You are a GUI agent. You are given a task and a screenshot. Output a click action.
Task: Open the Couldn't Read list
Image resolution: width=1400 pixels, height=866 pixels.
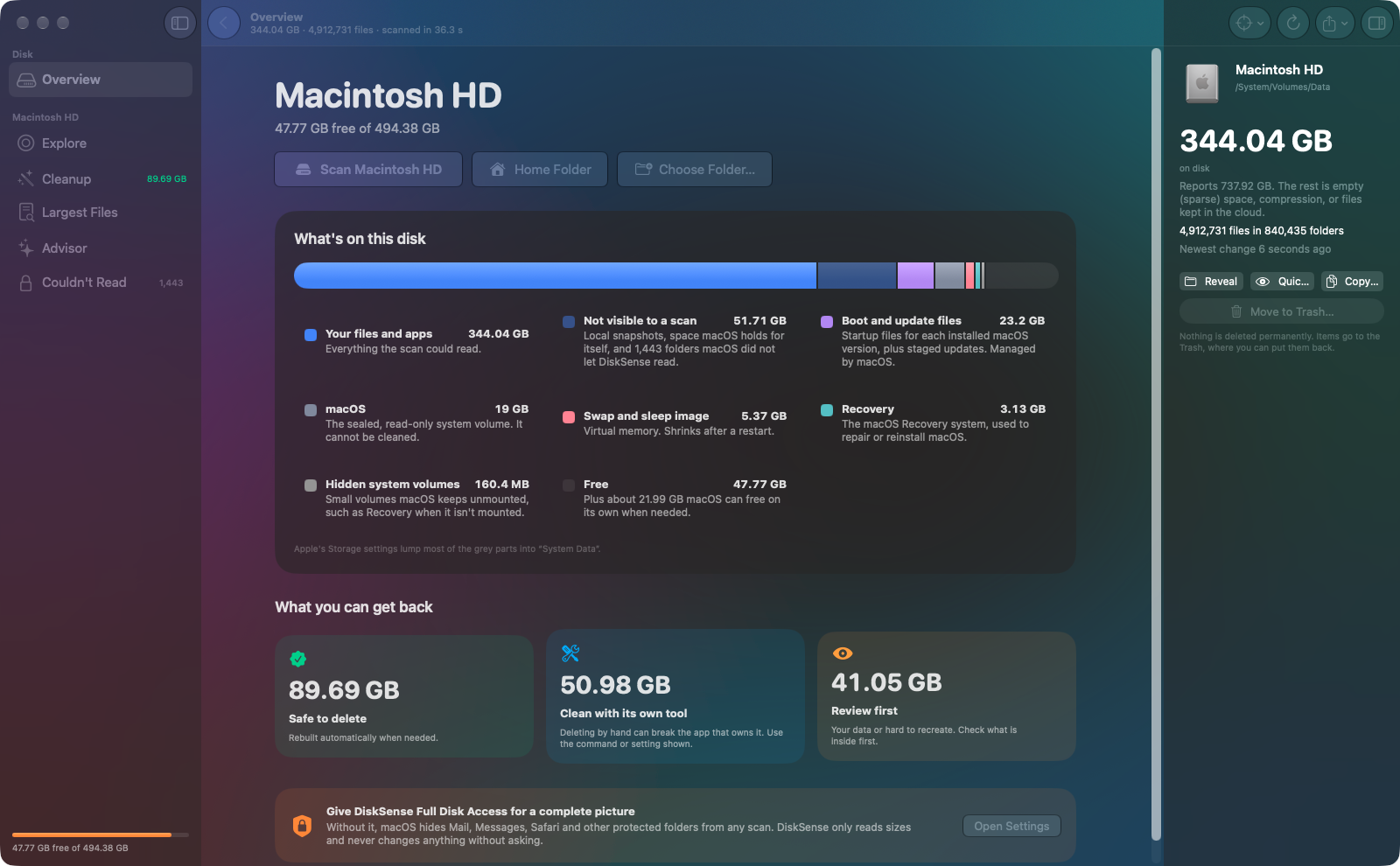click(x=101, y=283)
